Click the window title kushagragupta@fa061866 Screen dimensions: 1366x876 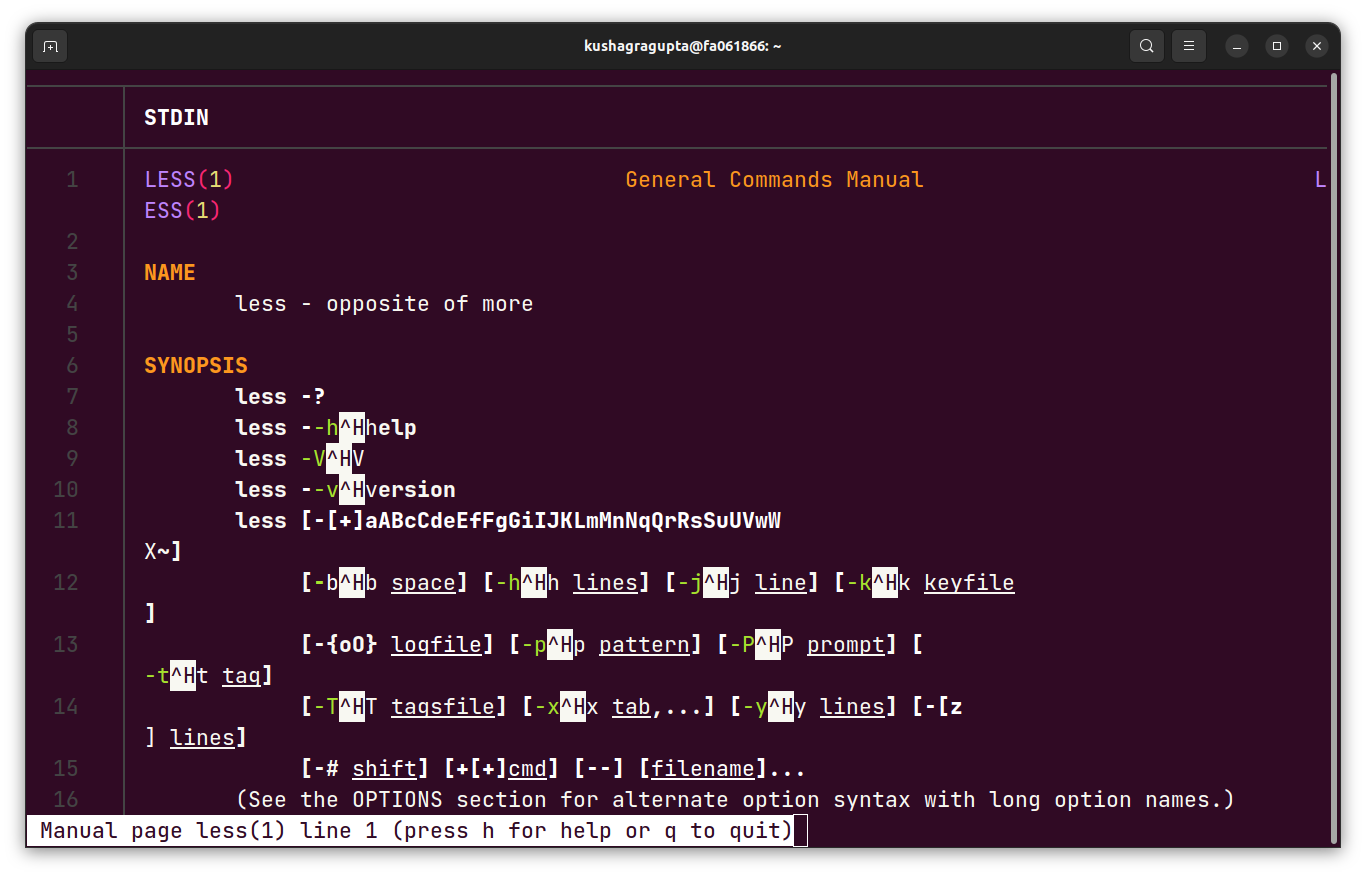[683, 45]
